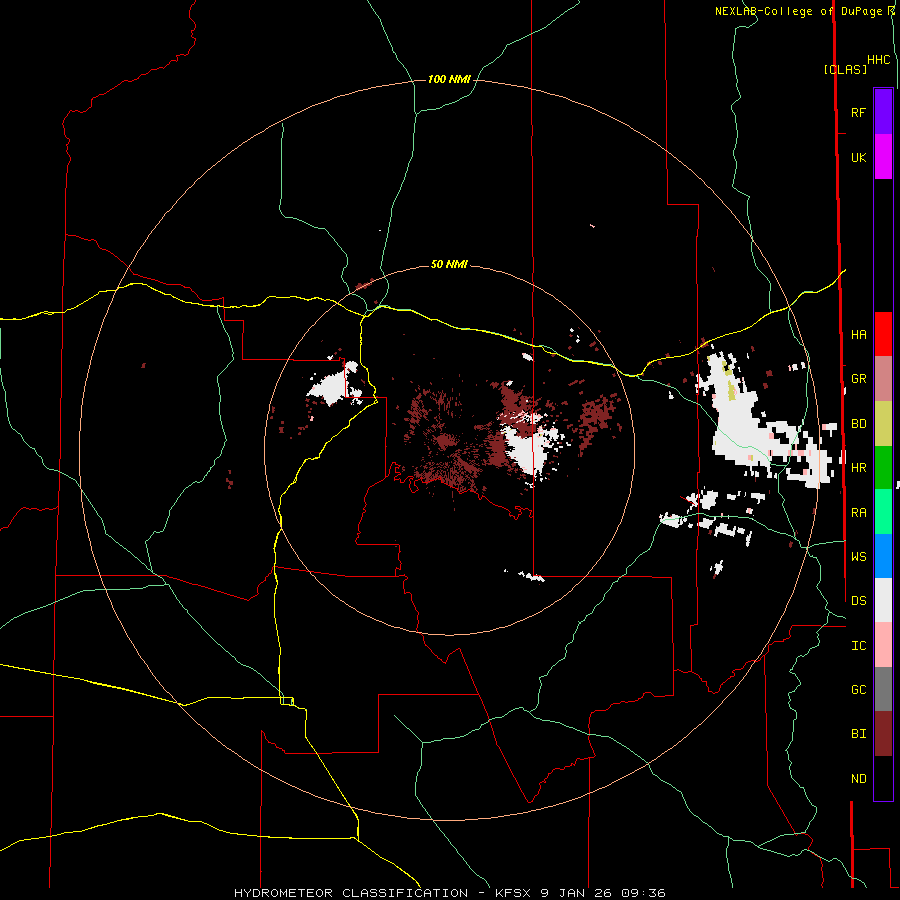The image size is (900, 900).
Task: Click the 'HA' legend label
Action: [x=858, y=335]
